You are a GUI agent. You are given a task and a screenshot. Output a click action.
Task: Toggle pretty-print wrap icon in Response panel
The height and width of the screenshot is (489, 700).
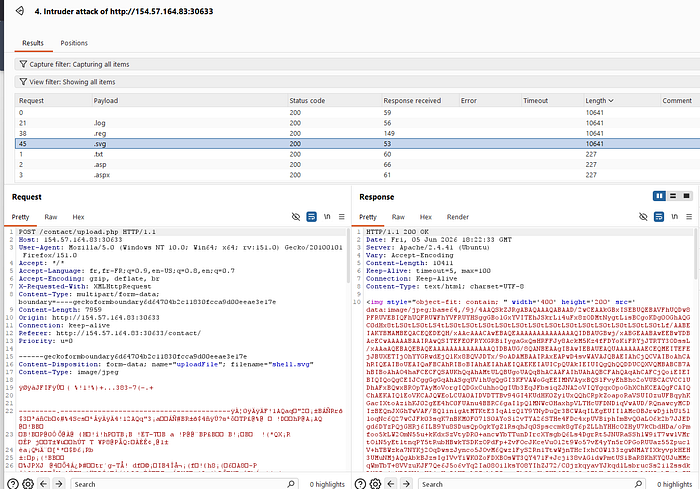659,217
